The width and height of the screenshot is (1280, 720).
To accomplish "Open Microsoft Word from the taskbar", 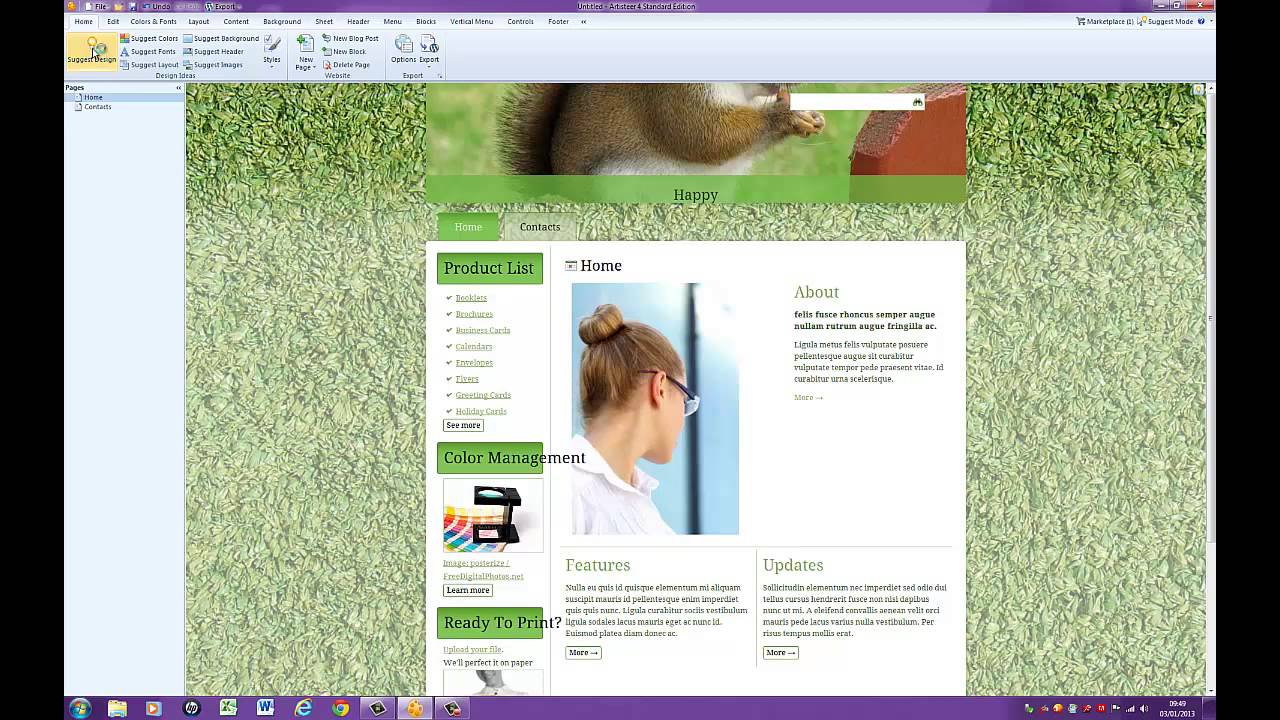I will click(x=266, y=708).
